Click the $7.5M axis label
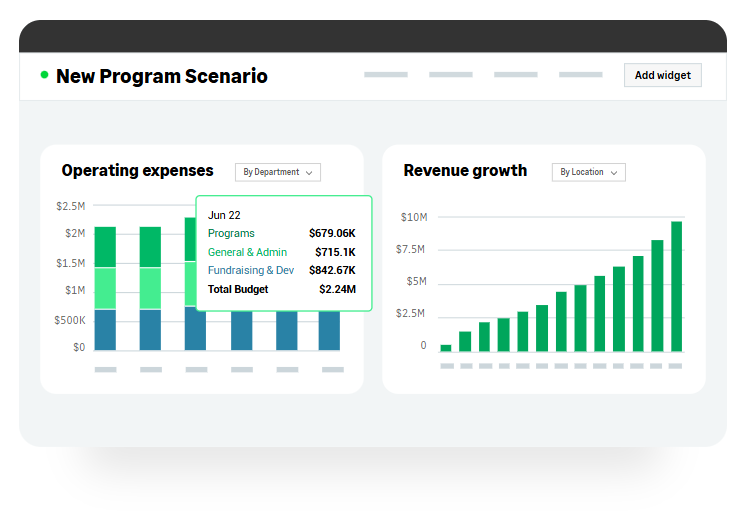 411,249
